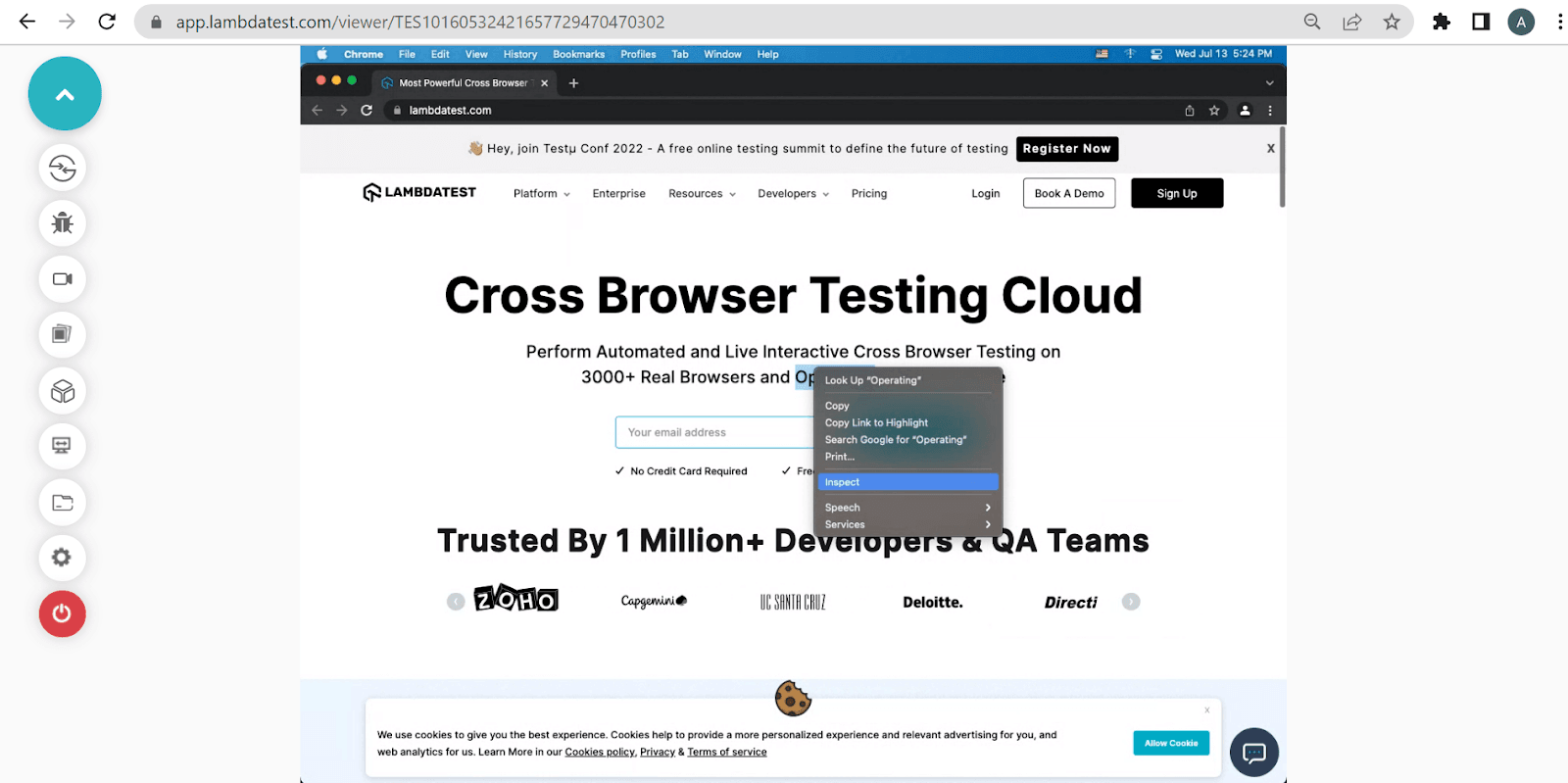Choose Copy Link to Highlight
The image size is (1568, 783).
[x=907, y=422]
